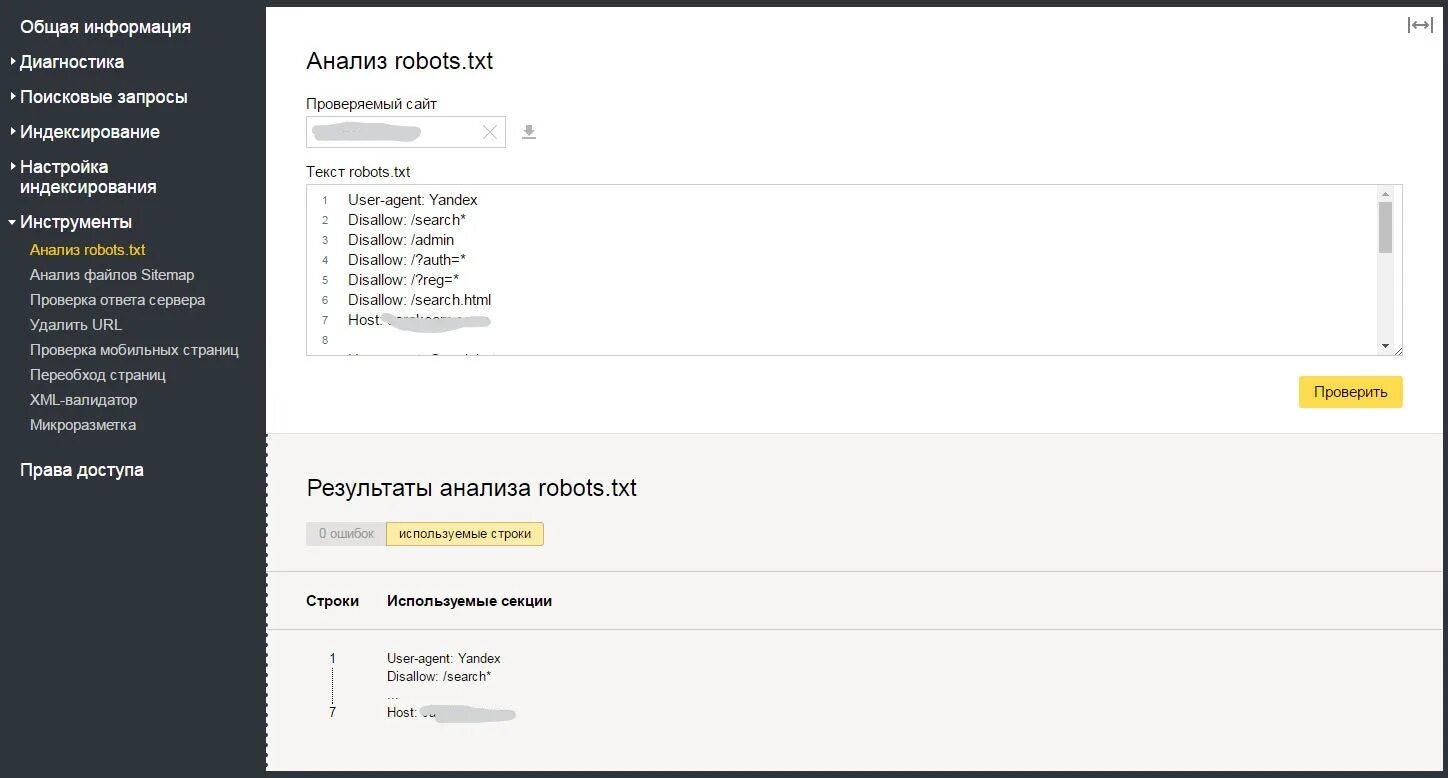Open Анализ файлов Sitemap tool
The height and width of the screenshot is (778, 1448).
[112, 275]
